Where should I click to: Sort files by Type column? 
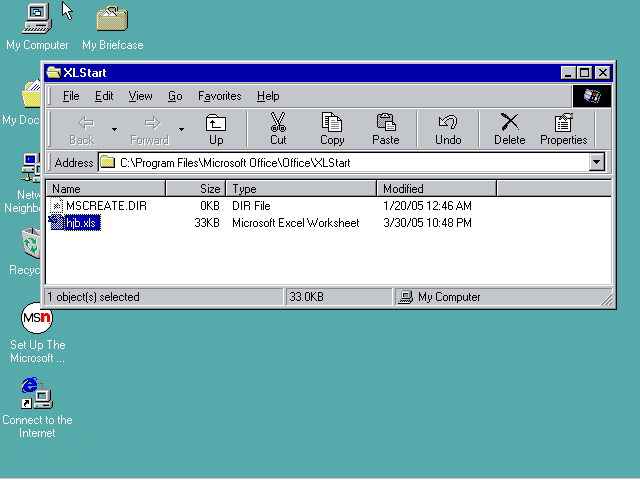pos(301,189)
